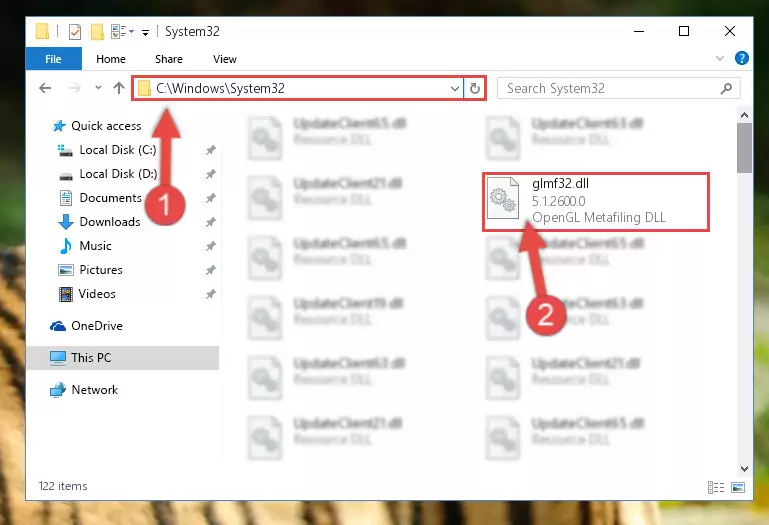
Task: Open the Share ribbon tab
Action: (169, 59)
